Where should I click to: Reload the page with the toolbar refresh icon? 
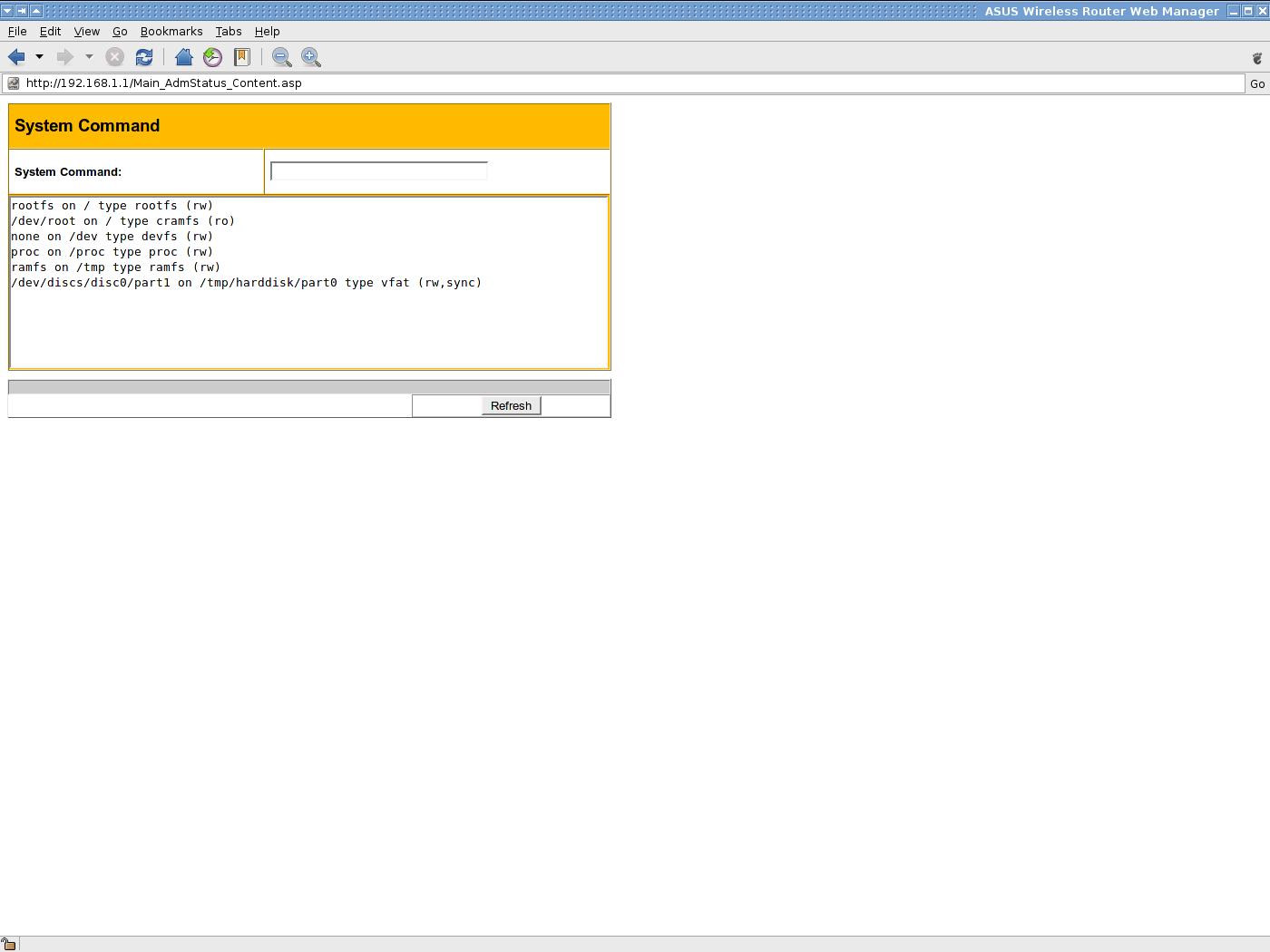144,57
